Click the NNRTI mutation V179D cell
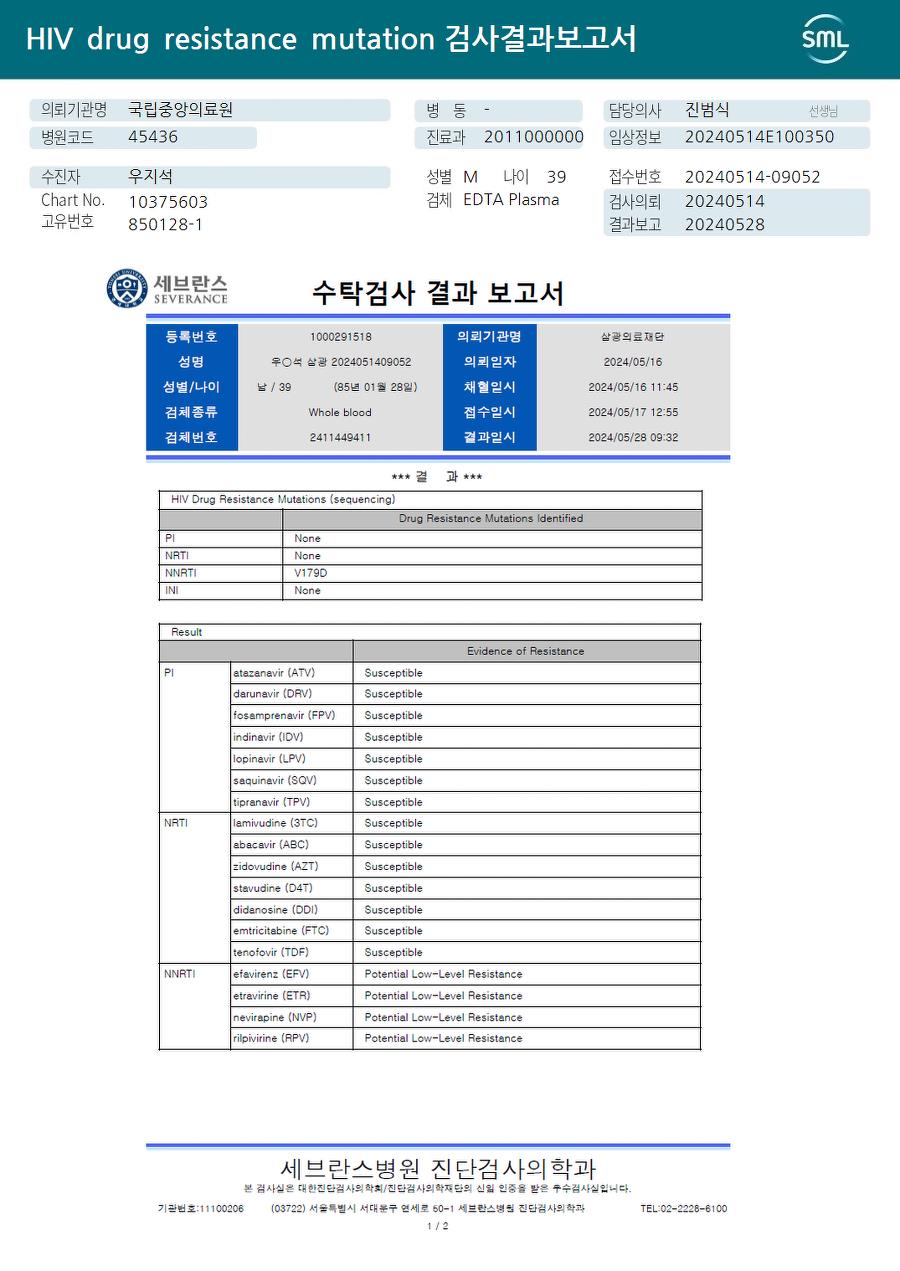This screenshot has height=1271, width=900. [492, 573]
